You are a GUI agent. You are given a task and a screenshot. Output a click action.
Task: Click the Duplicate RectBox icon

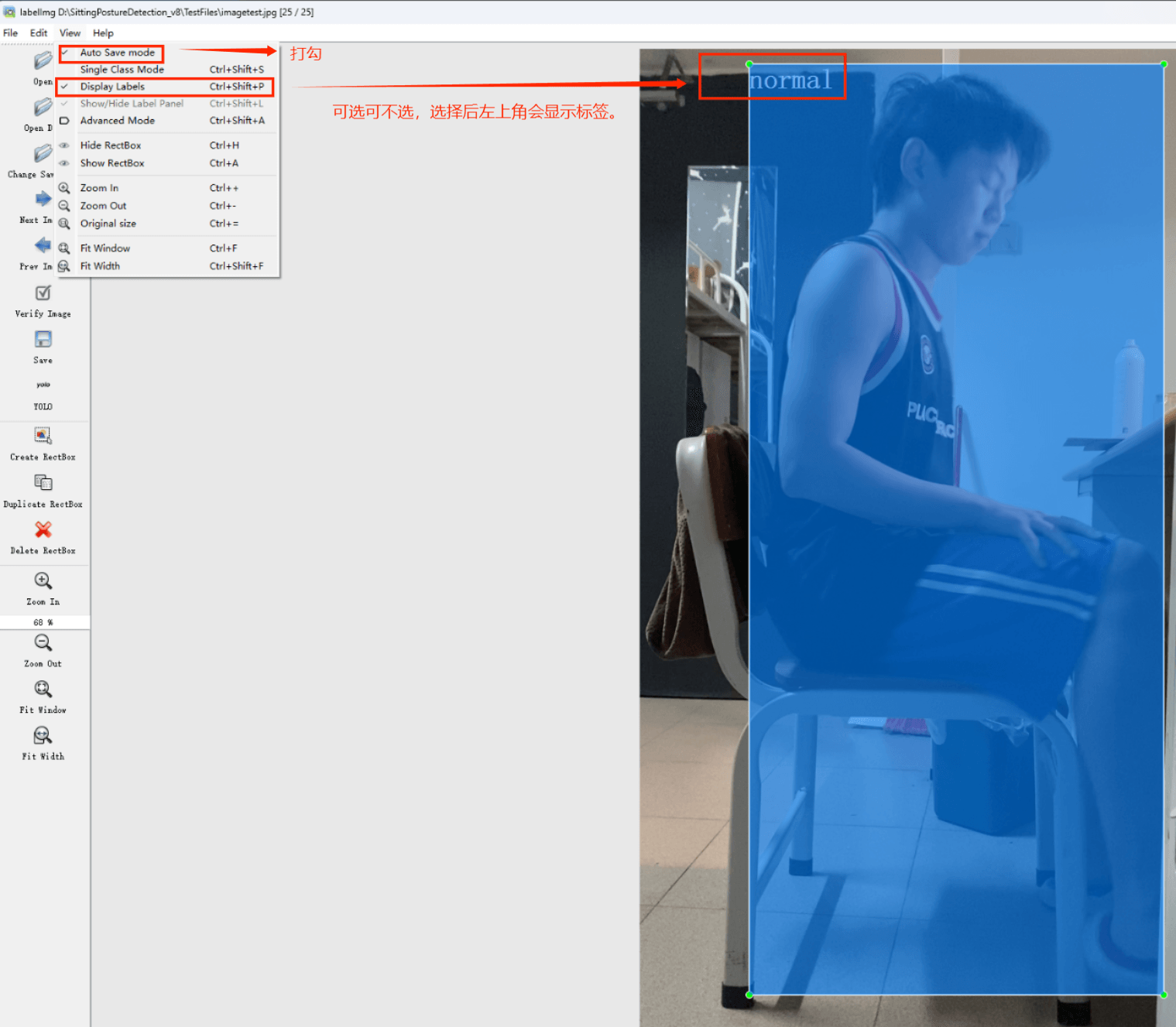pos(43,484)
